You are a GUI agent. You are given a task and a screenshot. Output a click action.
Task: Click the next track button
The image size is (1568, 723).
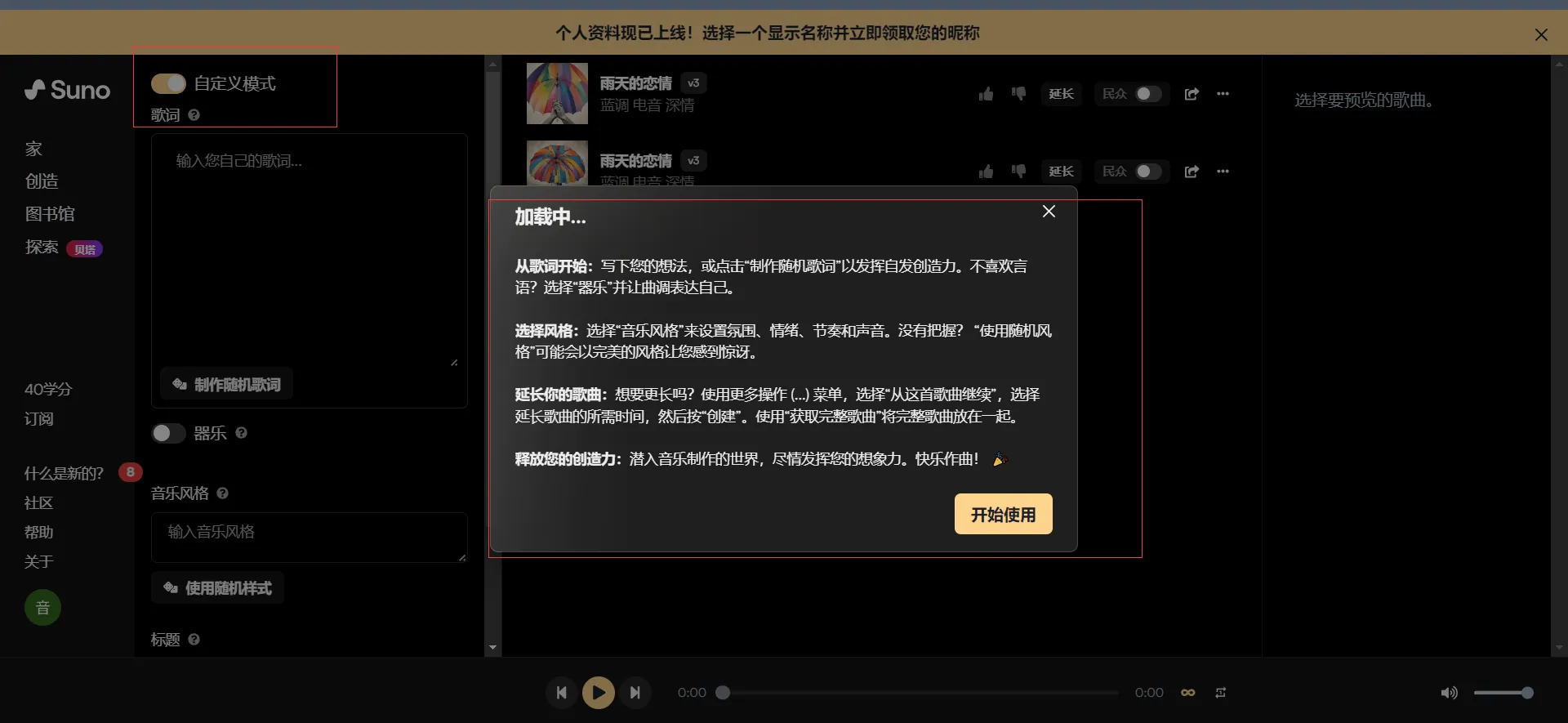tap(635, 693)
